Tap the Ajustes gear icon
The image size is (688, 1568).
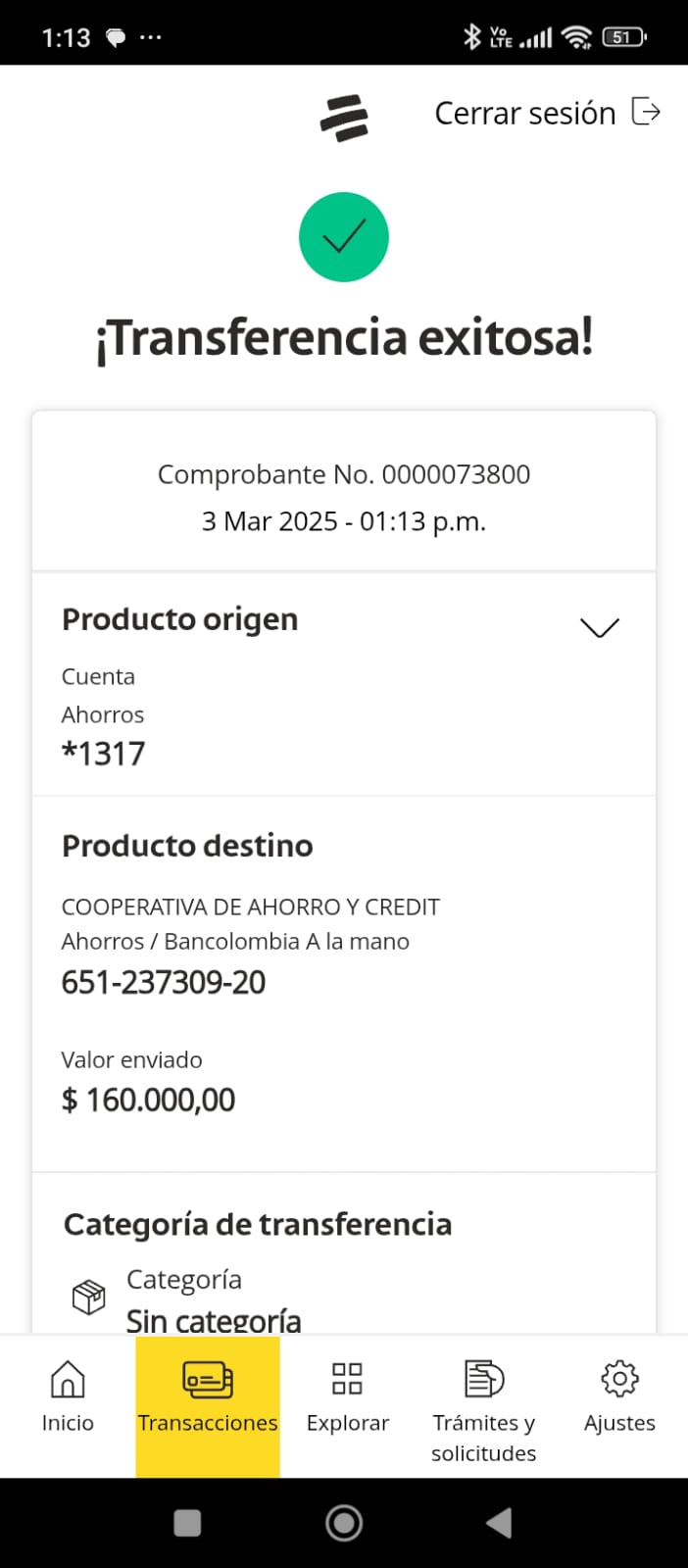pos(619,1379)
